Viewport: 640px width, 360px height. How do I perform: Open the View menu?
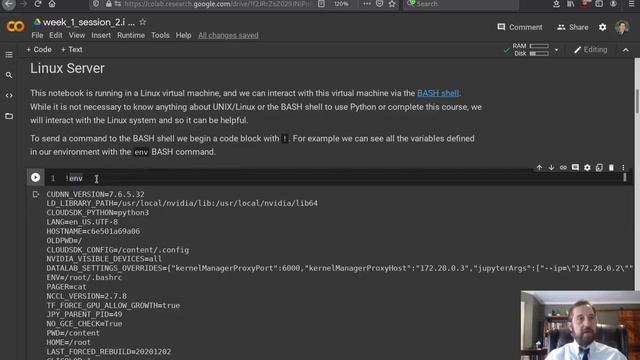[x=77, y=36]
